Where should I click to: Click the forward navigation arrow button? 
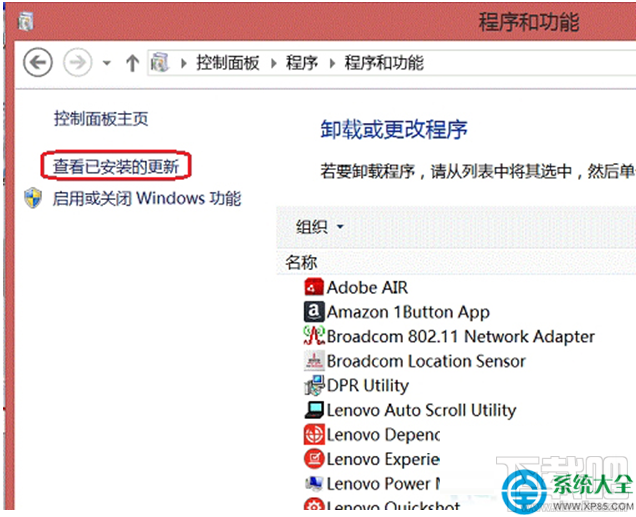click(x=77, y=62)
